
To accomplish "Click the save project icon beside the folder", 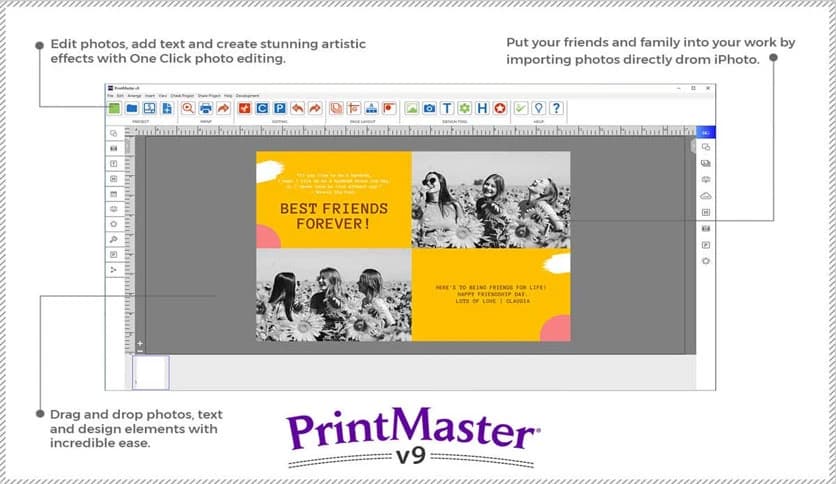I will click(x=149, y=108).
